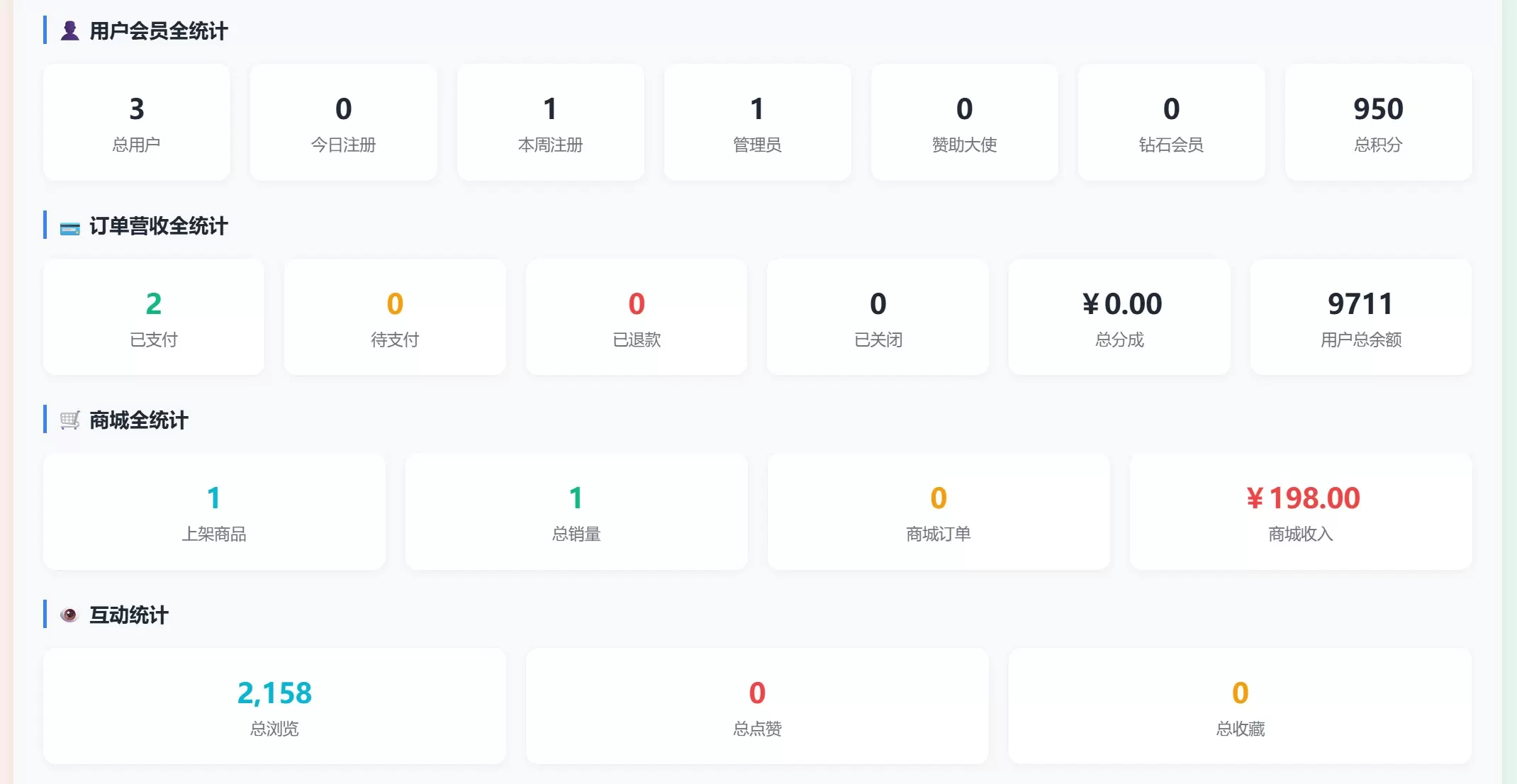The height and width of the screenshot is (784, 1517).
Task: Click the 总浏览 value 2,158
Action: pos(274,693)
